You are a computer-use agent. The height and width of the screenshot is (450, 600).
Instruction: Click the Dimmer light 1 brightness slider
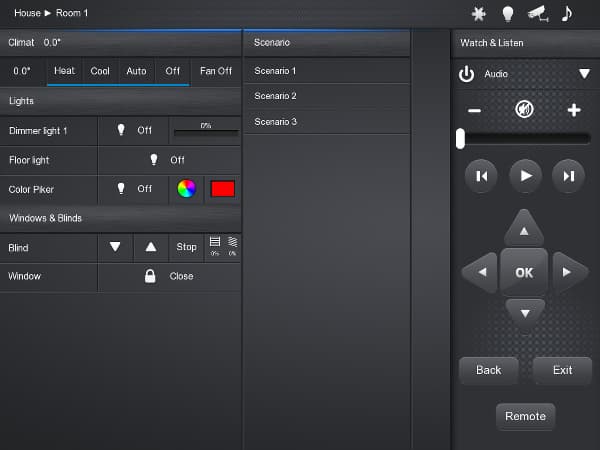(206, 132)
